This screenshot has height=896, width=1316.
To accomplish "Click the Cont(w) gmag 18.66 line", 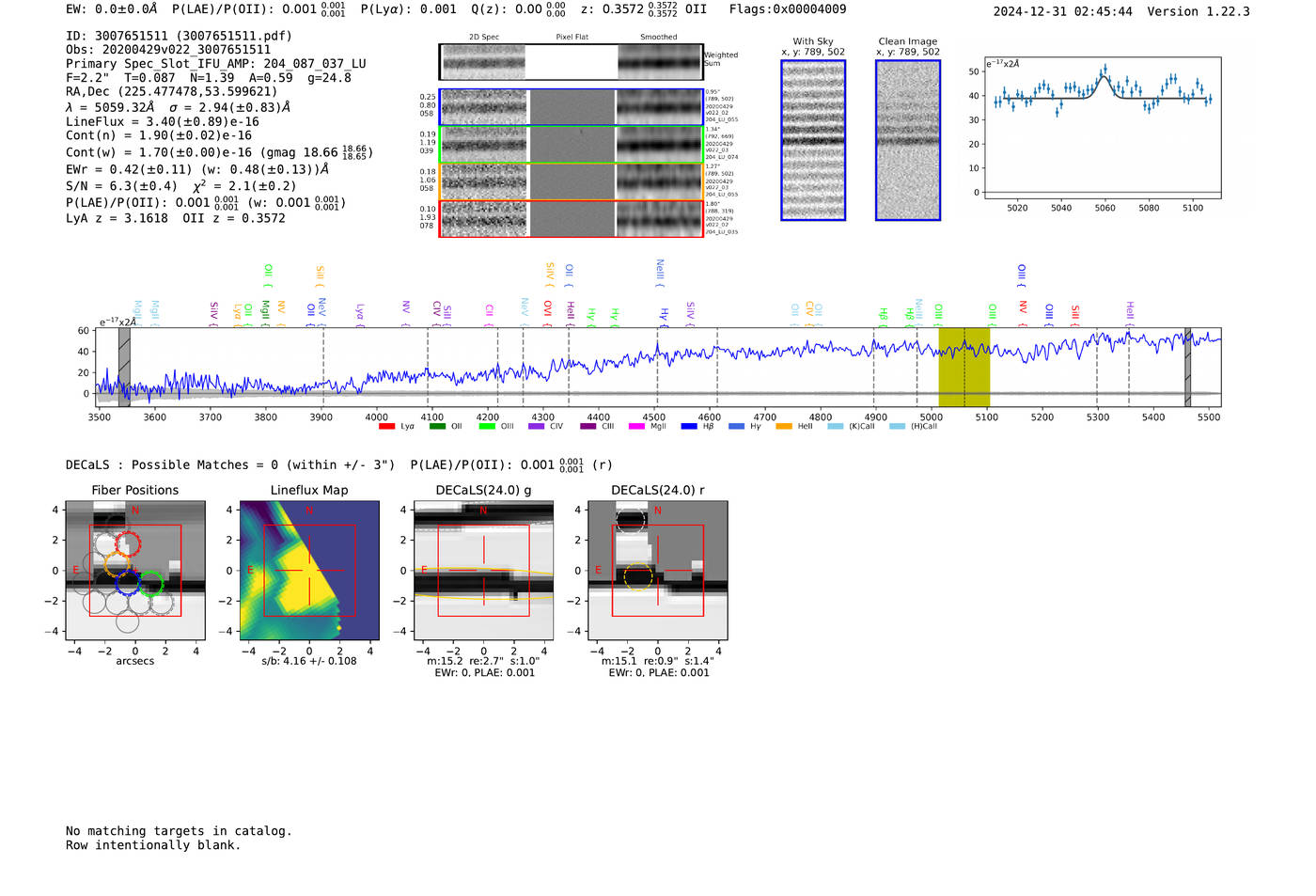I will pos(220,152).
